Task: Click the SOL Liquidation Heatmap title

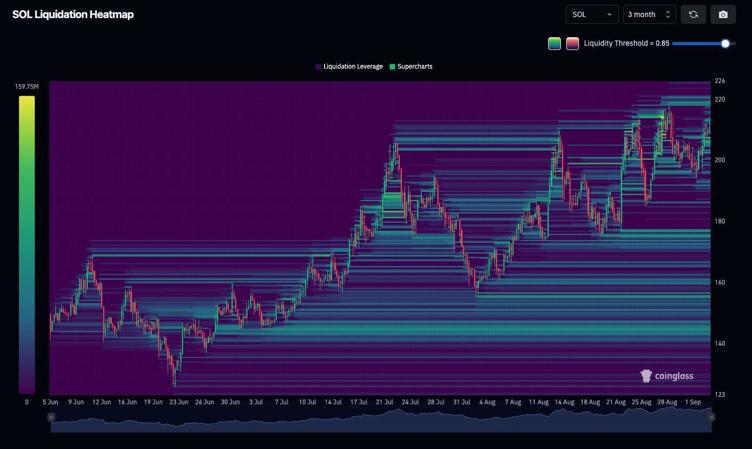Action: point(73,15)
